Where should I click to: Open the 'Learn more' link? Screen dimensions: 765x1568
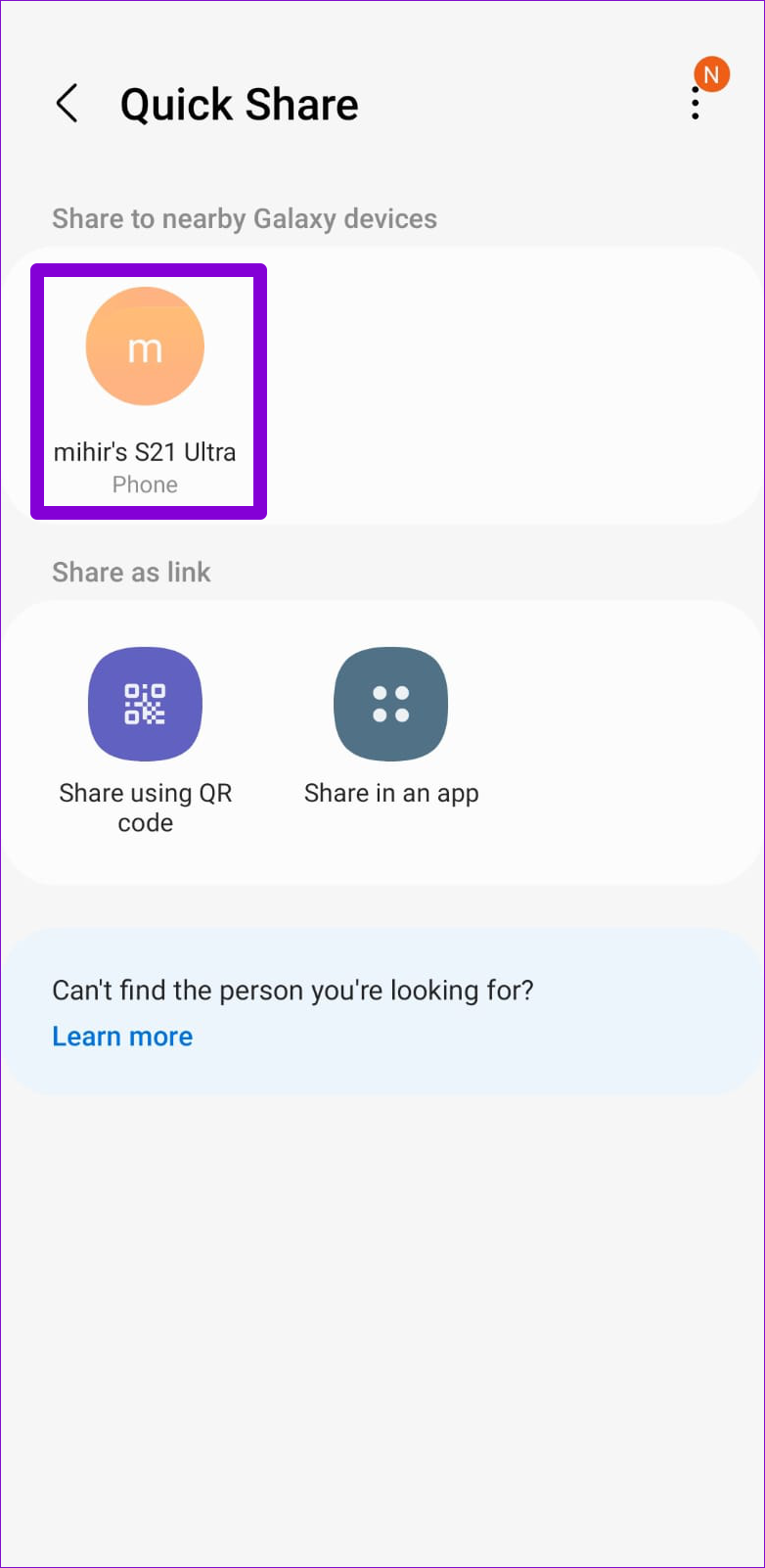point(122,1037)
